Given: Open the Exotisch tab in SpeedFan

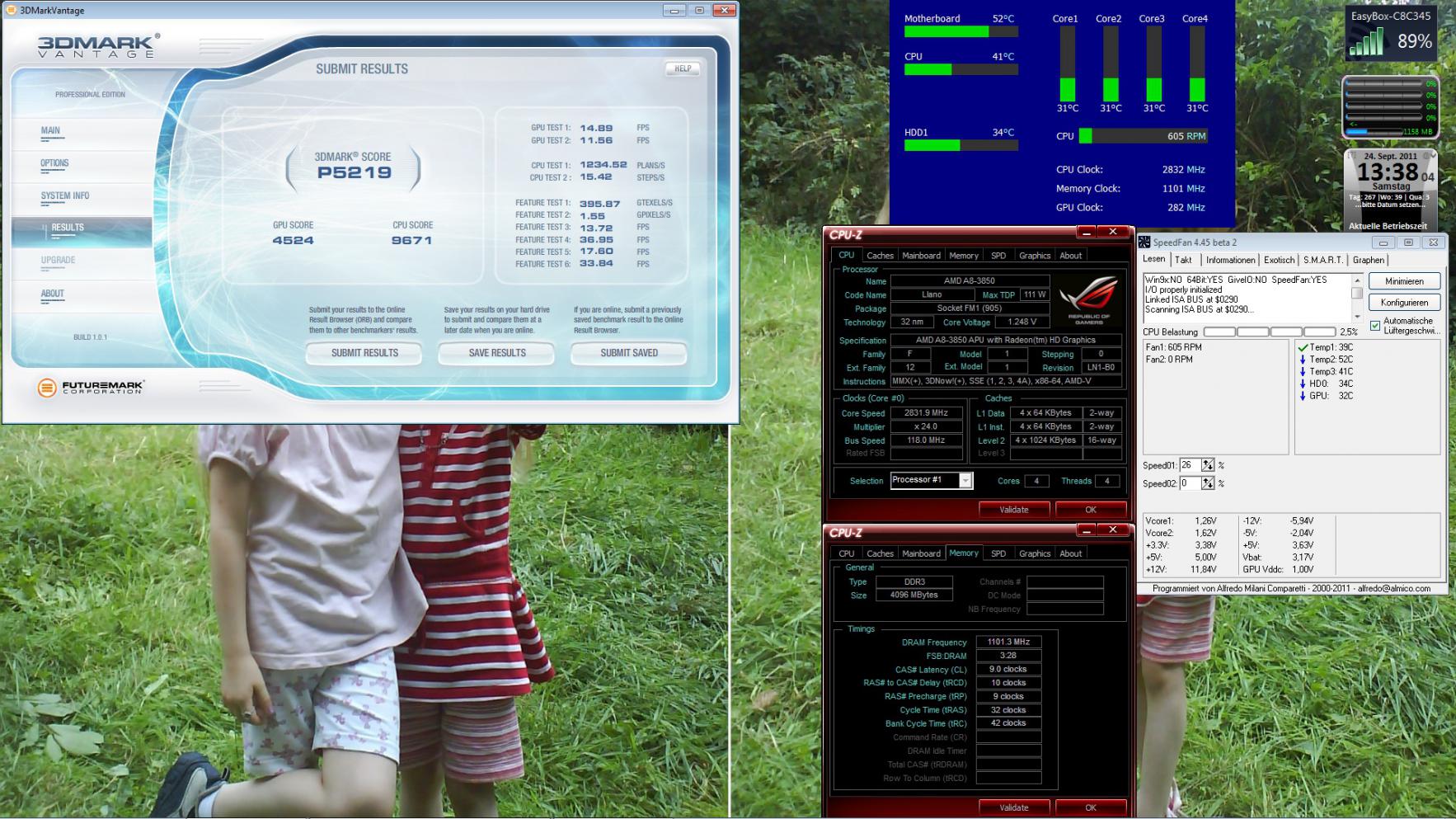Looking at the screenshot, I should point(1279,260).
